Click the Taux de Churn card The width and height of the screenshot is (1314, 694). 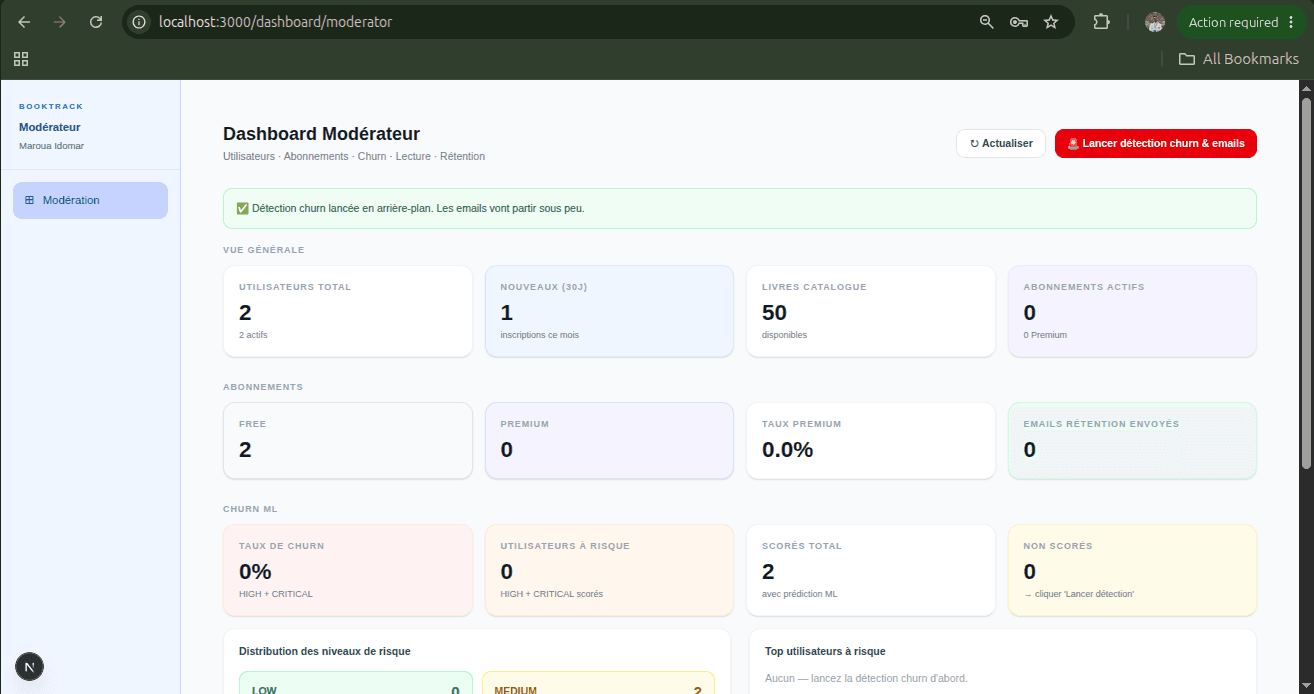pos(348,570)
